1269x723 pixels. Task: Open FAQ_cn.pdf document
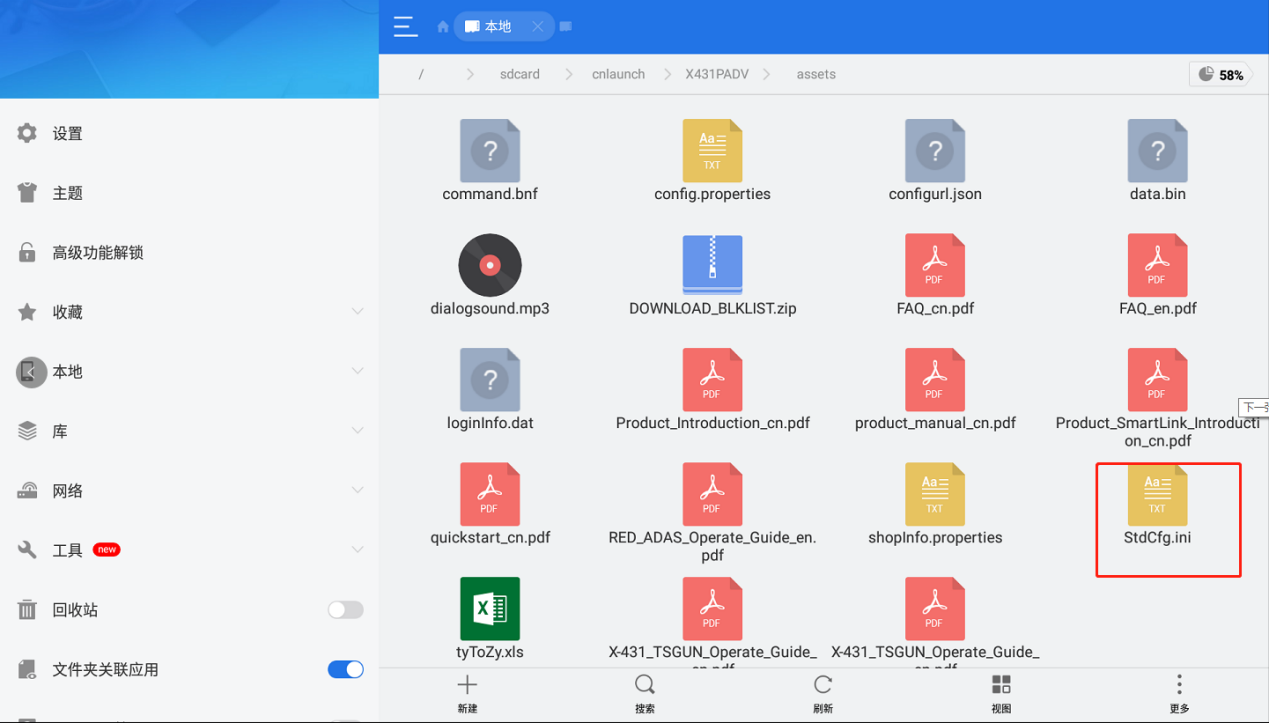[935, 275]
